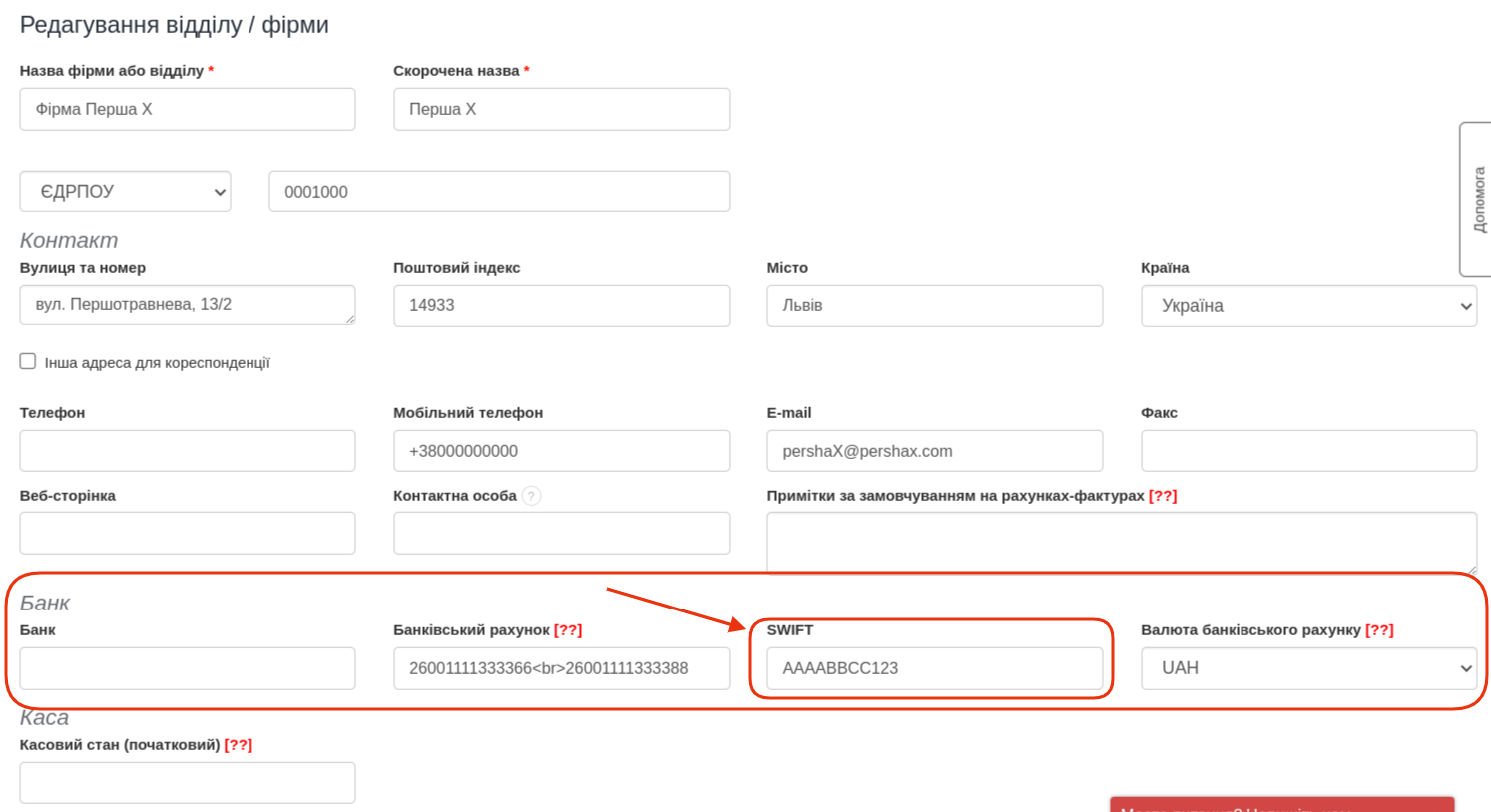Viewport: 1491px width, 812px height.
Task: Click [??] hint beside Валюта банківського рахунку
Action: [1379, 630]
